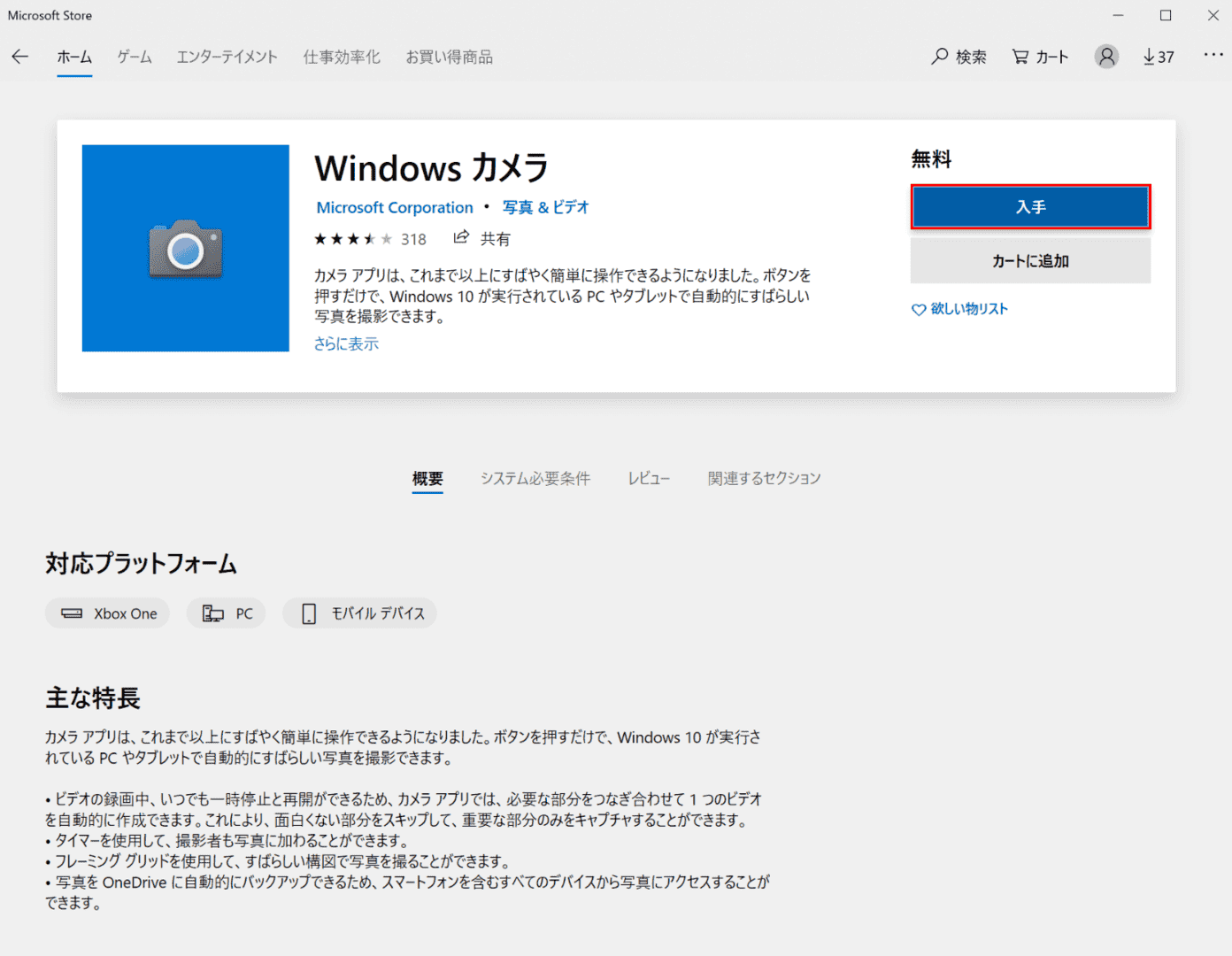Click the カートに追加 button
The image size is (1232, 956).
pyautogui.click(x=1031, y=261)
